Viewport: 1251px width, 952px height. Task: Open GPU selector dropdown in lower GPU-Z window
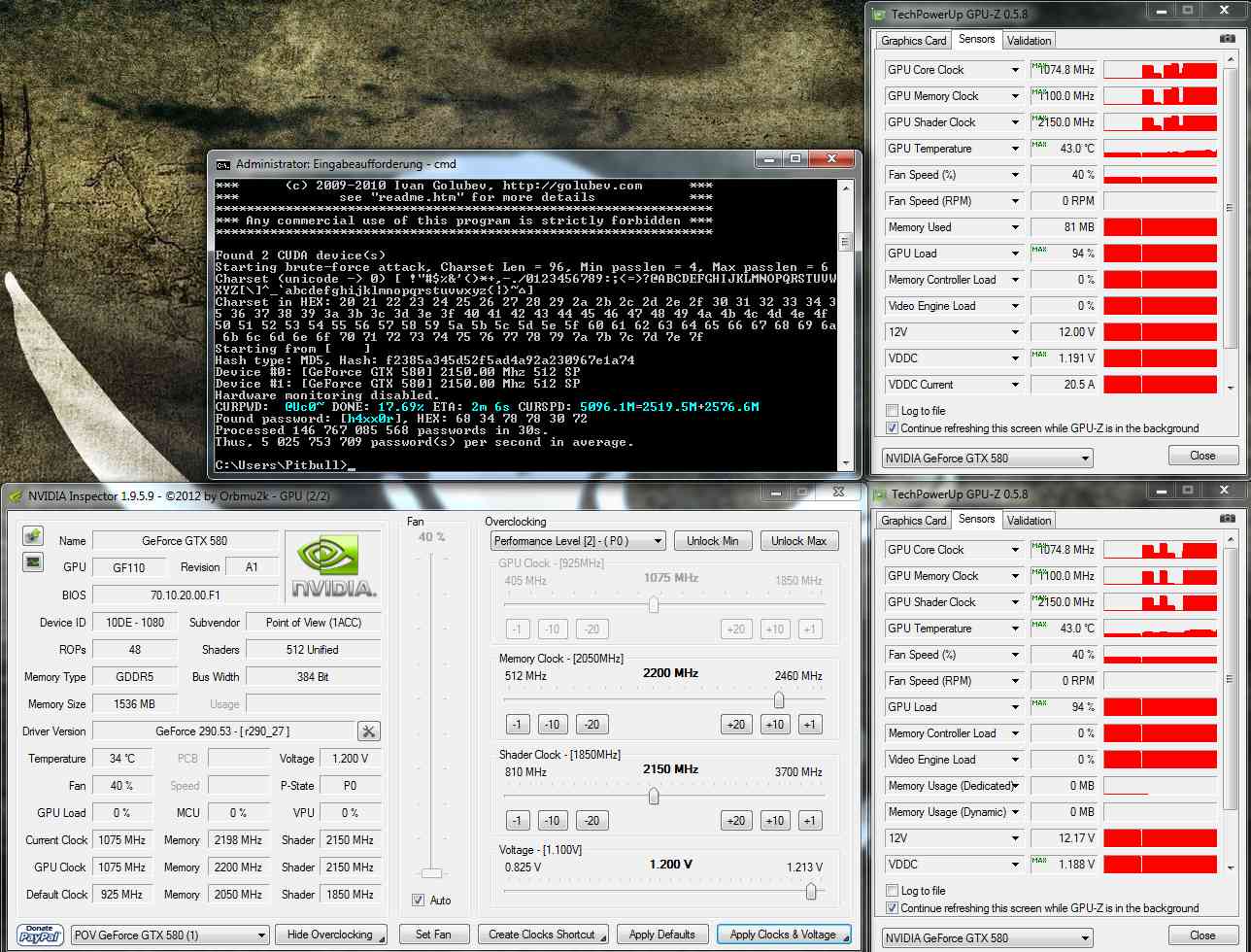coord(988,938)
